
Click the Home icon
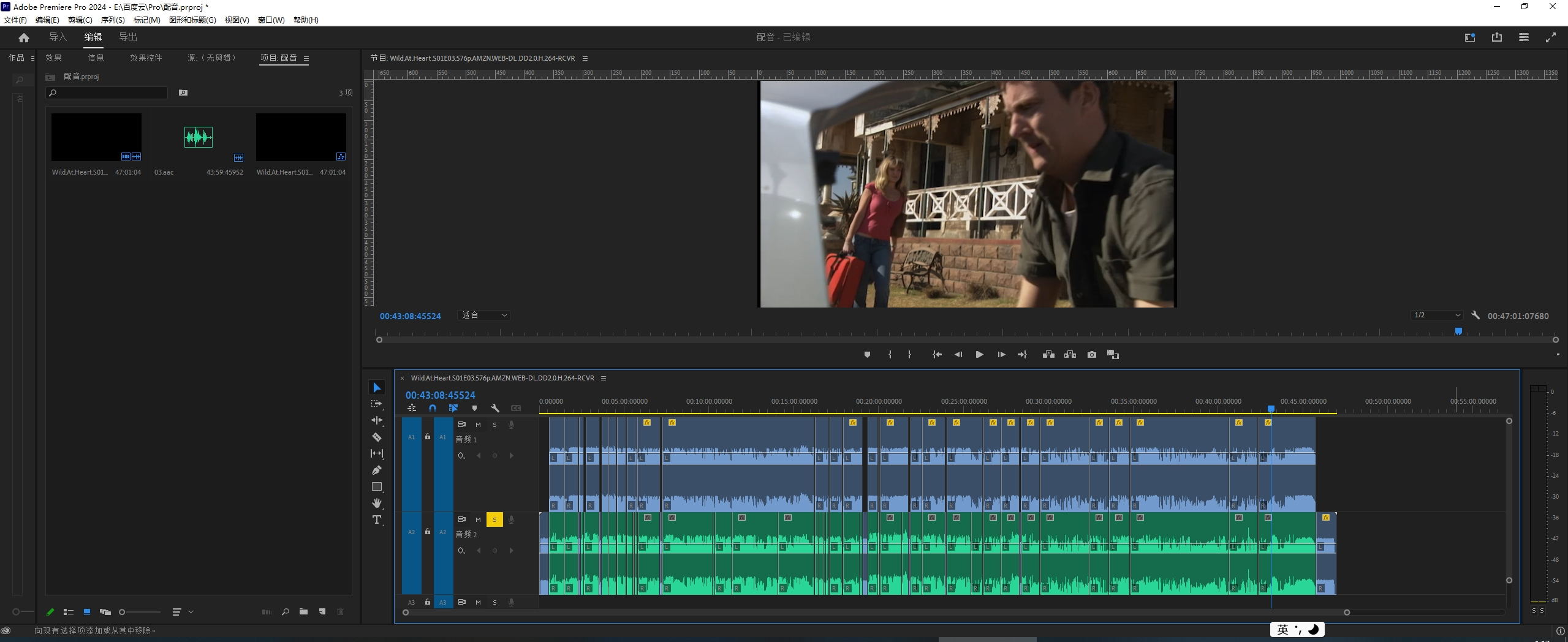(x=24, y=38)
